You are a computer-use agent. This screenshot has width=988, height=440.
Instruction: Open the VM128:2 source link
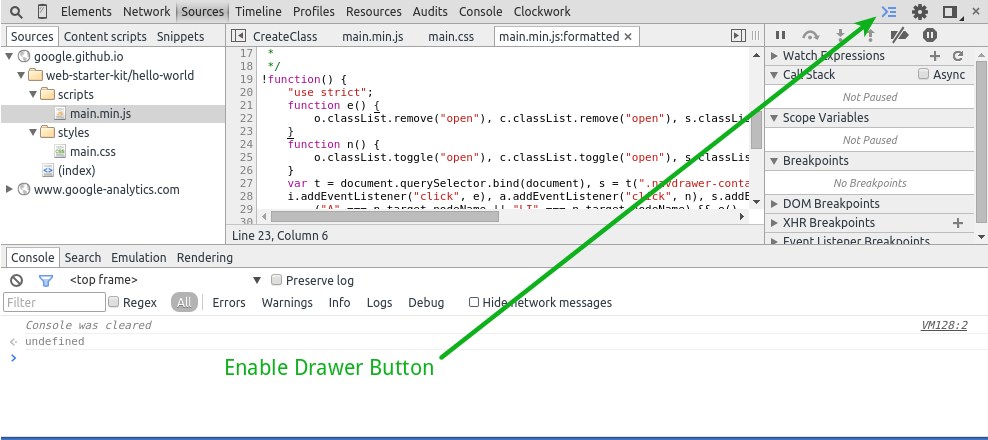click(x=943, y=326)
